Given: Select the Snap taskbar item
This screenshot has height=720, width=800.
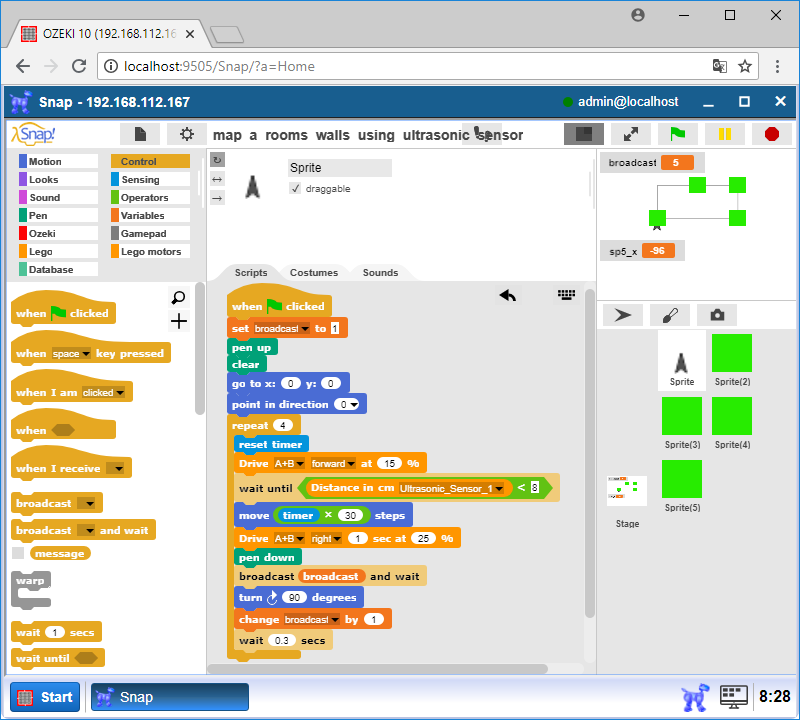Looking at the screenshot, I should tap(170, 697).
